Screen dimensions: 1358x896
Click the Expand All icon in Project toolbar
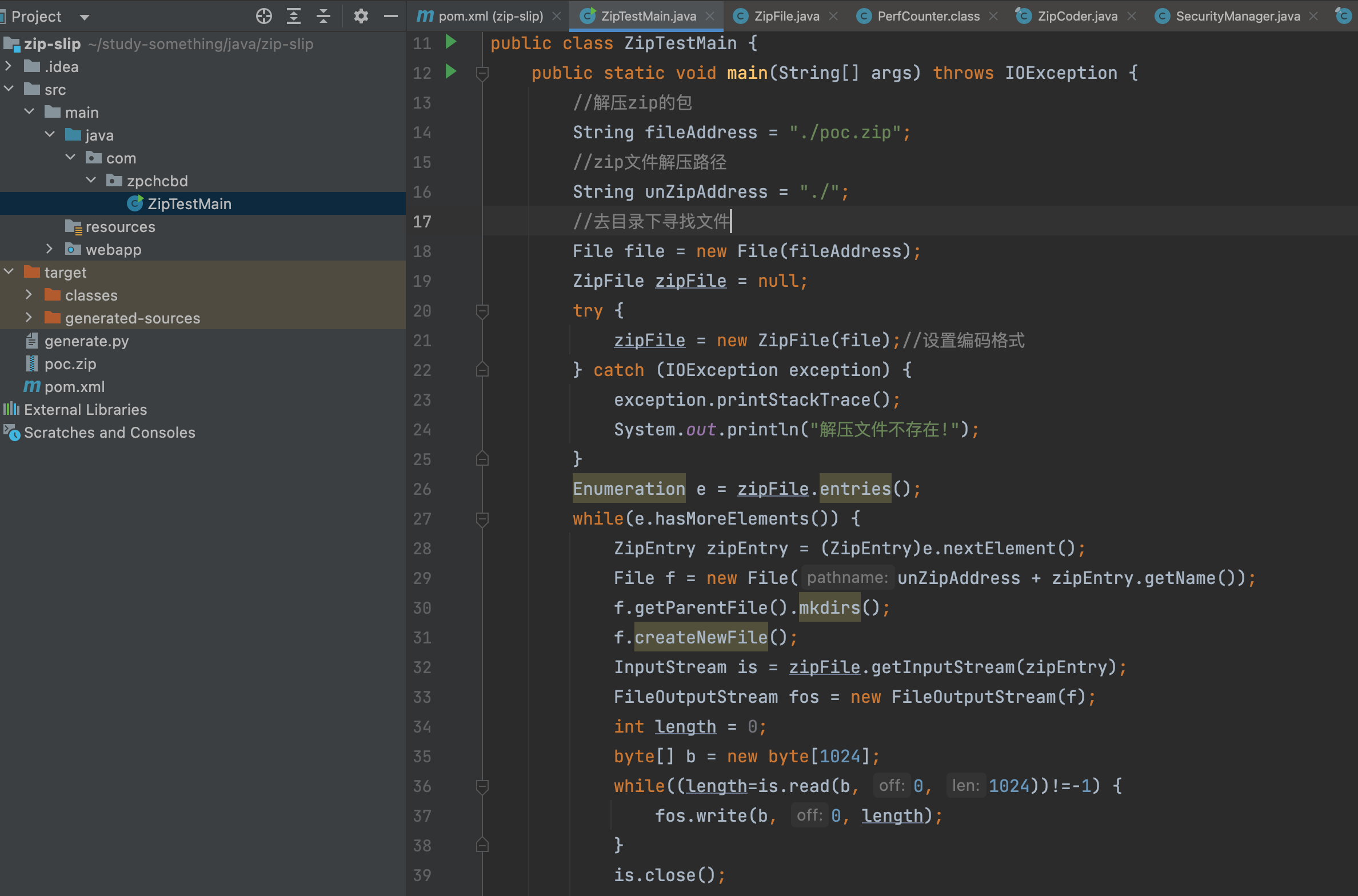(293, 16)
